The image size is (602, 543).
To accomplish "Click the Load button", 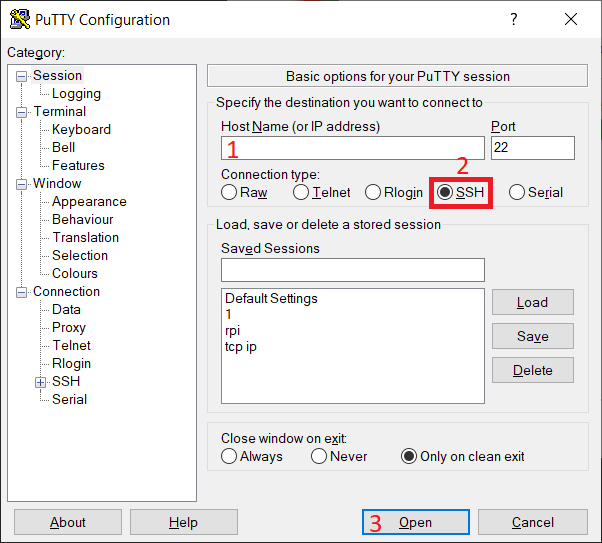I will click(533, 302).
